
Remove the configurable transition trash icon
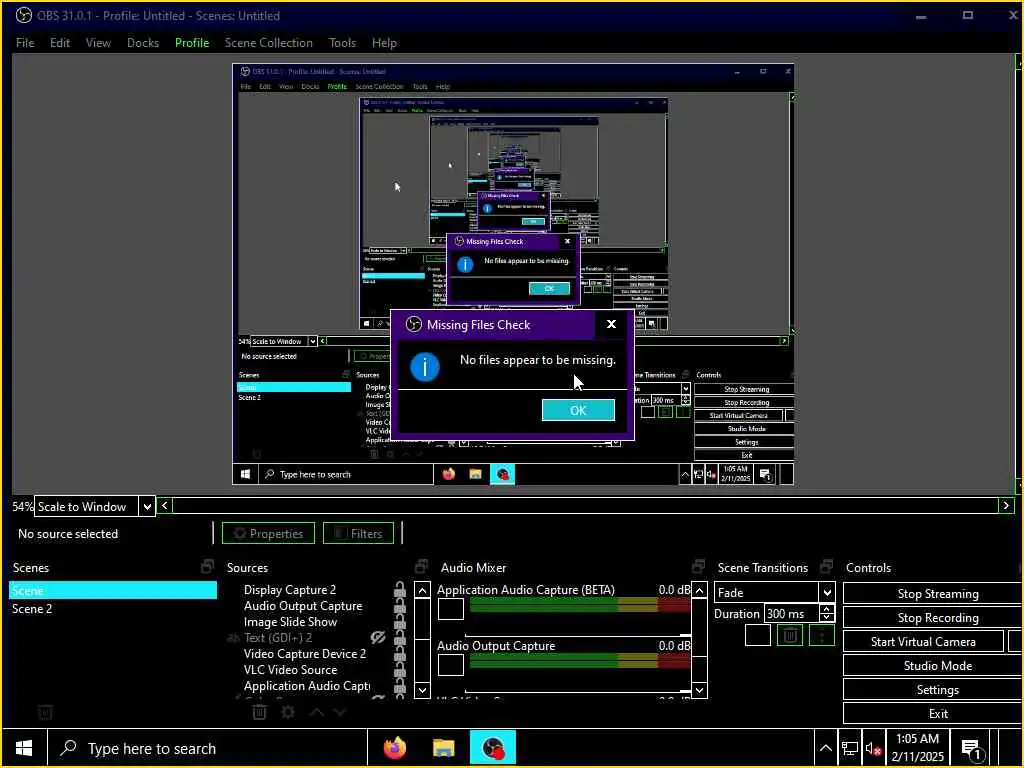click(x=790, y=635)
